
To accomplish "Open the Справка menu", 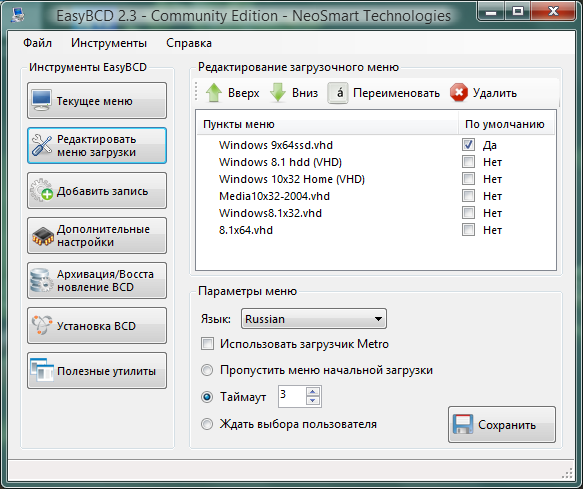I will [x=189, y=43].
